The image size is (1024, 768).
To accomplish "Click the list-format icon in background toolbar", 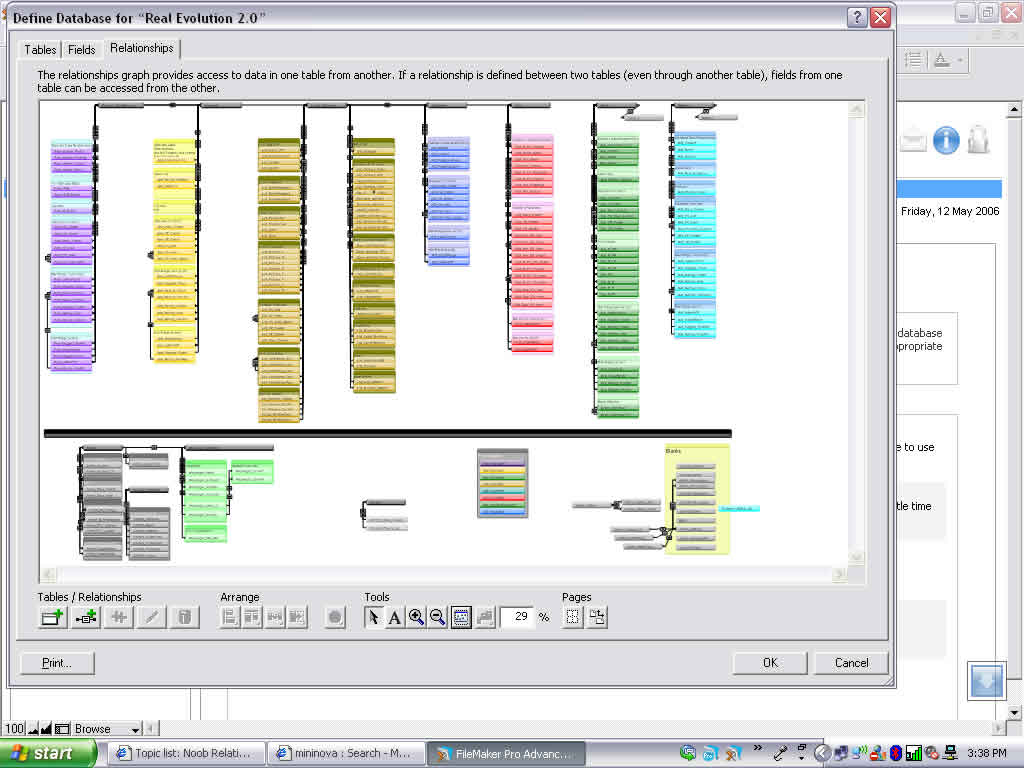I will pyautogui.click(x=913, y=60).
